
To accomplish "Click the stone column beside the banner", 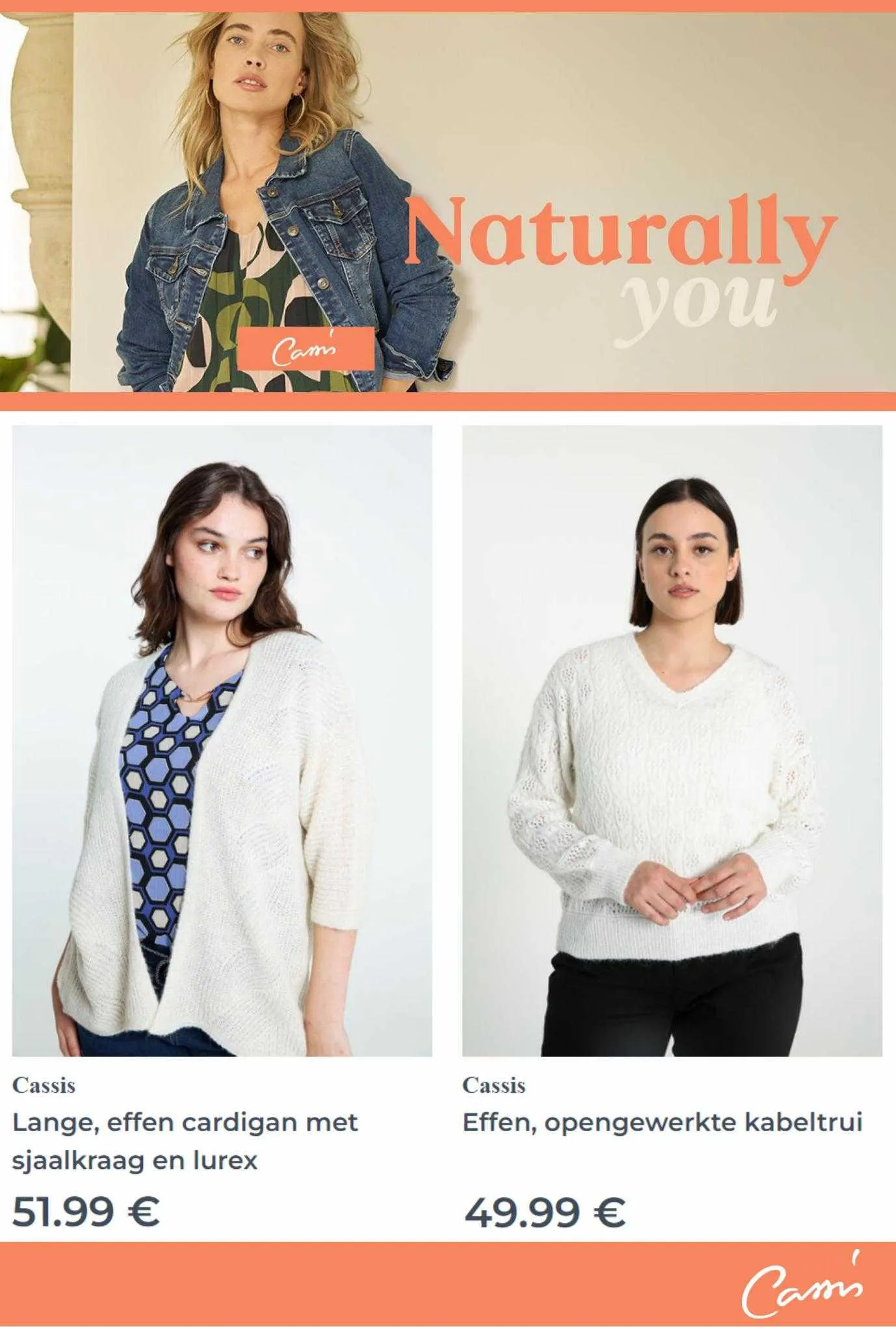I will pos(36,182).
